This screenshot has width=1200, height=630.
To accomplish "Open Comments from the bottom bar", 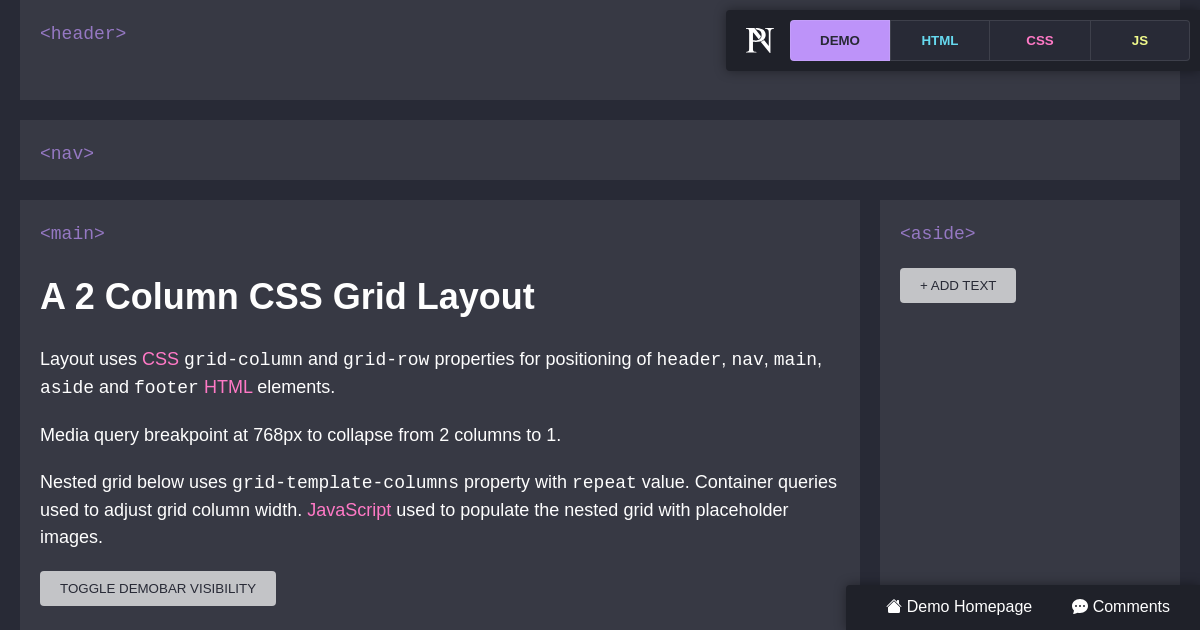I will [1131, 606].
